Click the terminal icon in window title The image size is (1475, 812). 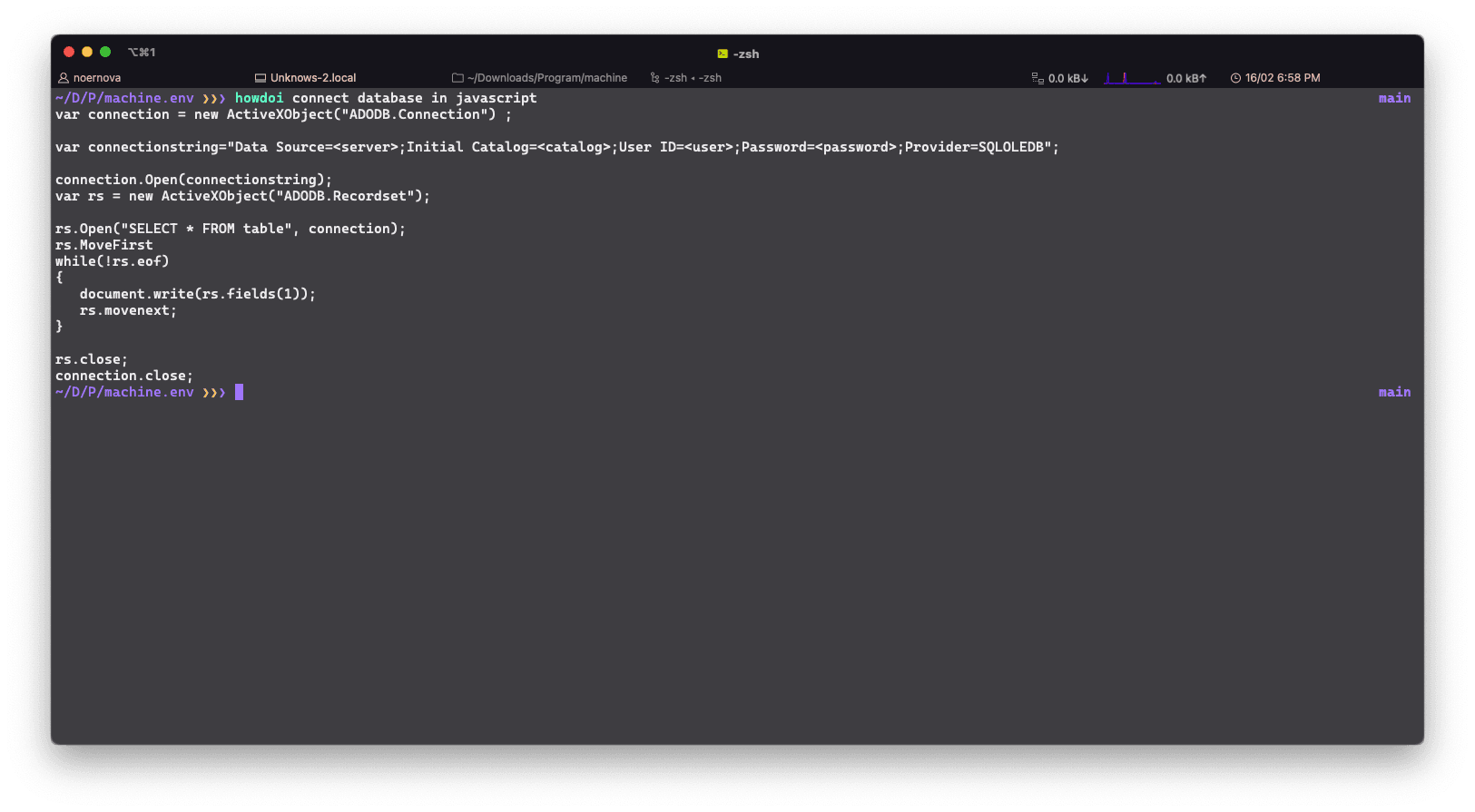coord(723,54)
